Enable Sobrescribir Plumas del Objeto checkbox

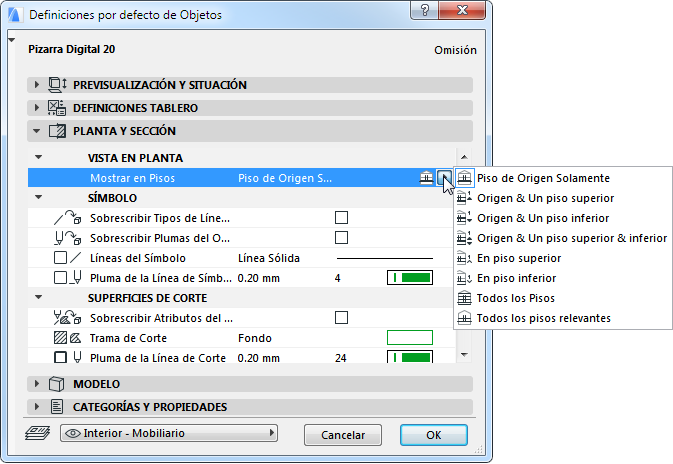coord(341,237)
